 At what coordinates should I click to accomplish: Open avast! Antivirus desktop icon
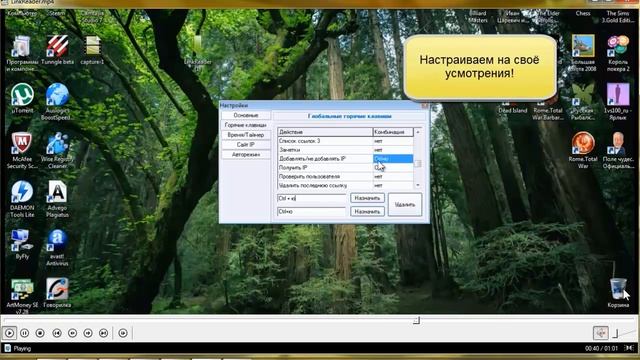pos(57,247)
